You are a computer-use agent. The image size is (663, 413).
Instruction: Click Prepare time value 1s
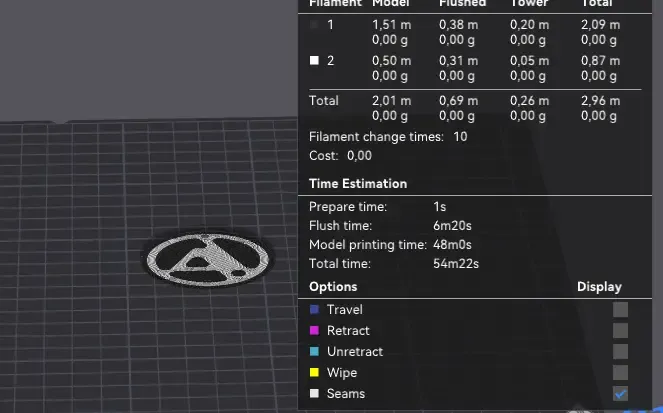click(439, 207)
